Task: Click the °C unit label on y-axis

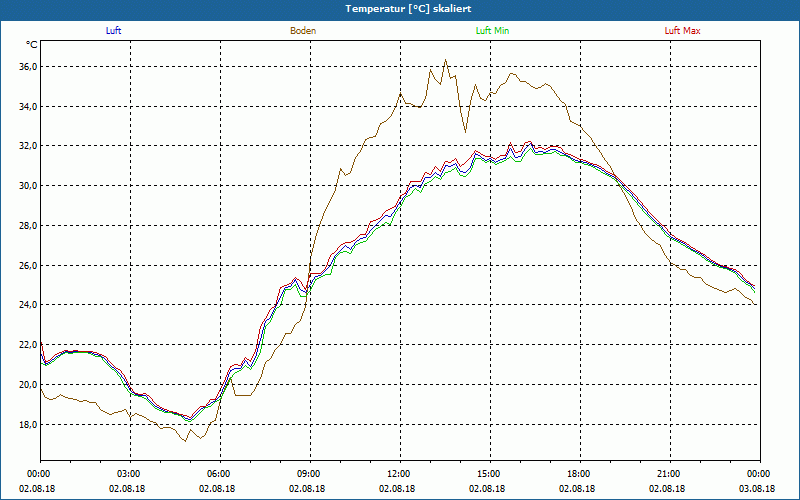Action: tap(32, 46)
